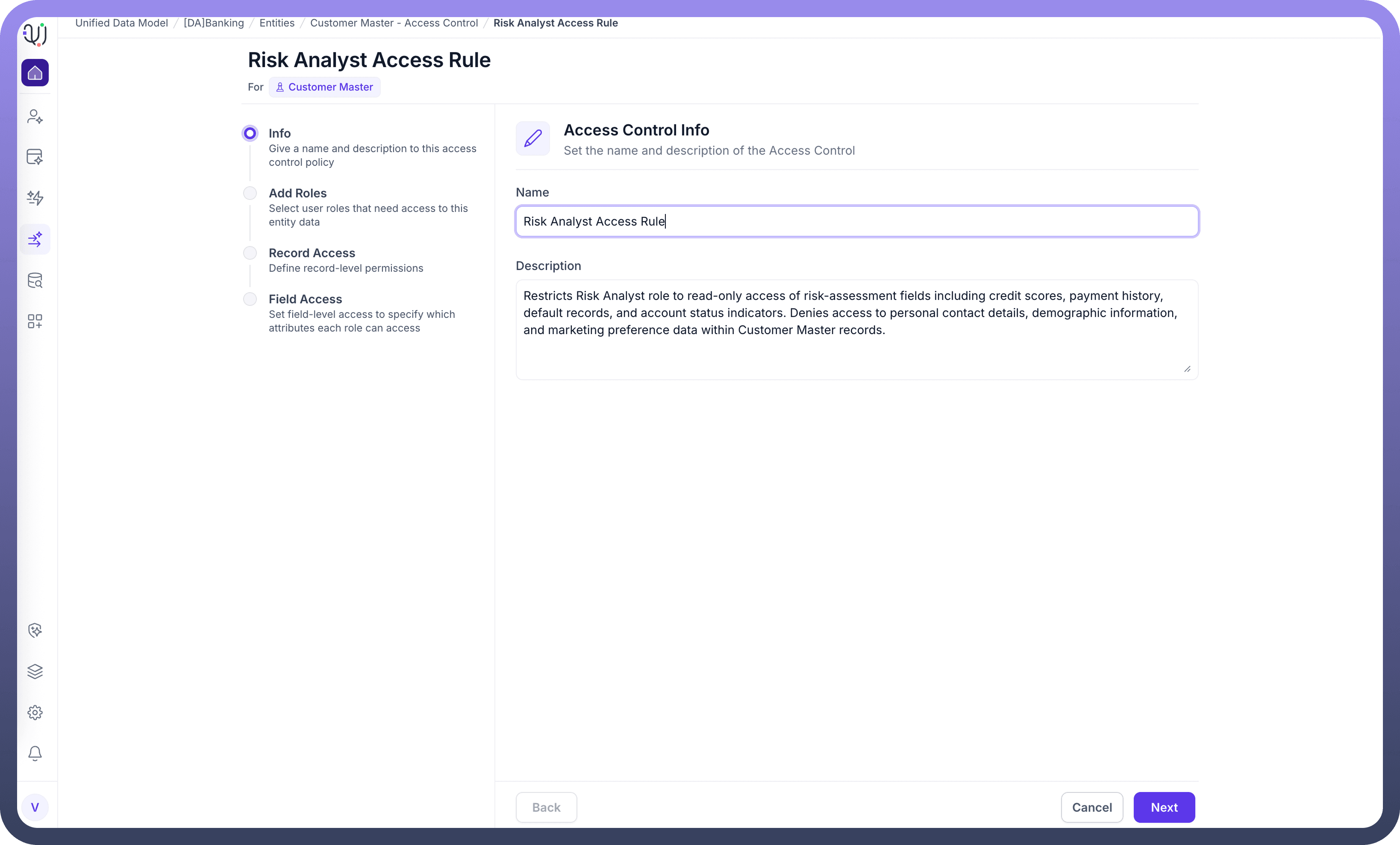Select the Add Roles step circle
1400x845 pixels.
(x=250, y=193)
